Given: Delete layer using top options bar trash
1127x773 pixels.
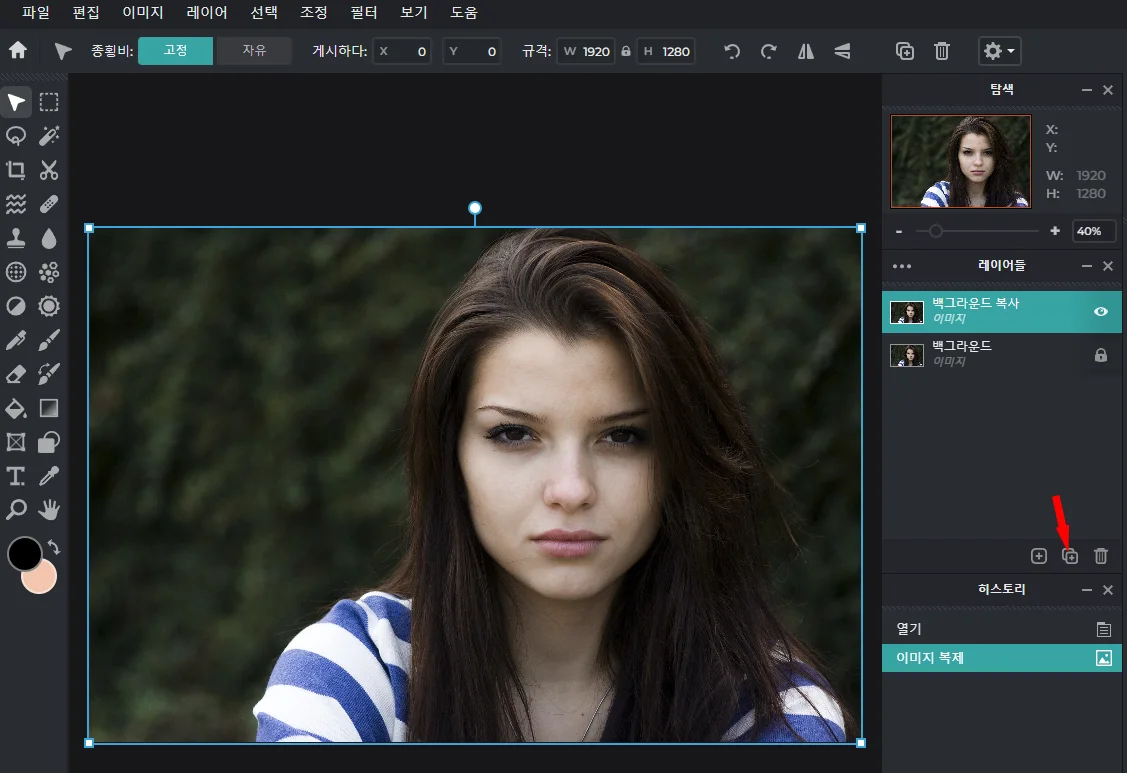Looking at the screenshot, I should coord(942,51).
